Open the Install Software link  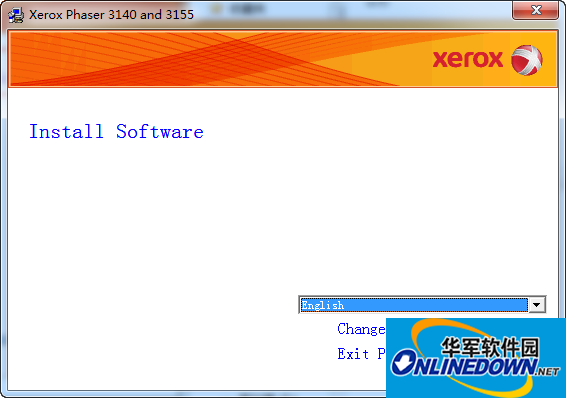click(x=116, y=131)
